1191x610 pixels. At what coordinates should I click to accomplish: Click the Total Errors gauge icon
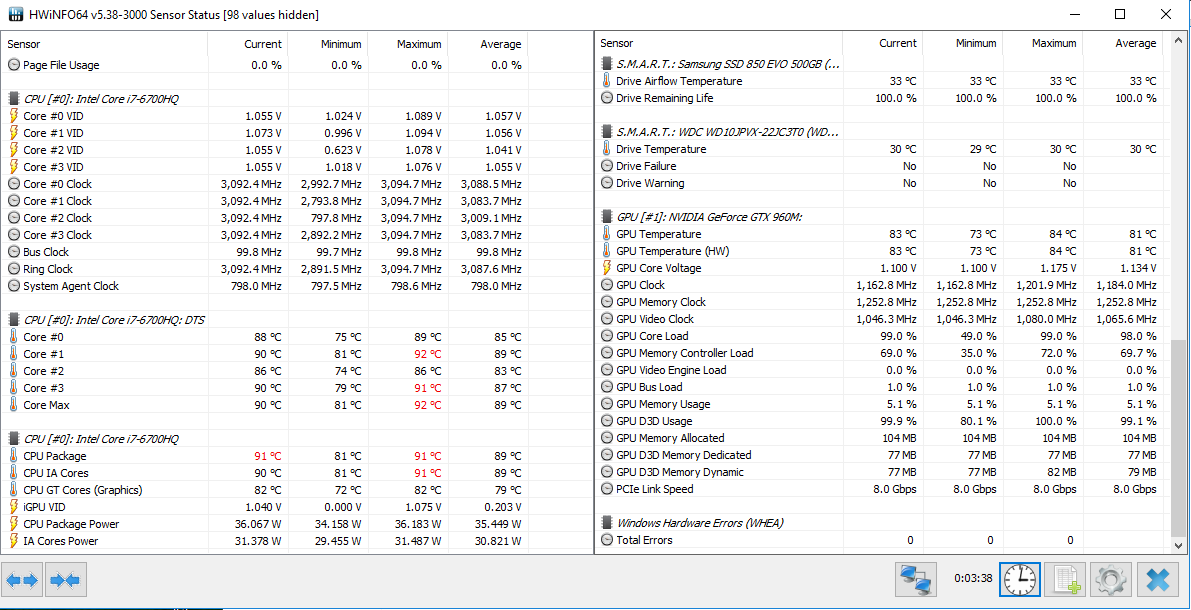click(606, 540)
